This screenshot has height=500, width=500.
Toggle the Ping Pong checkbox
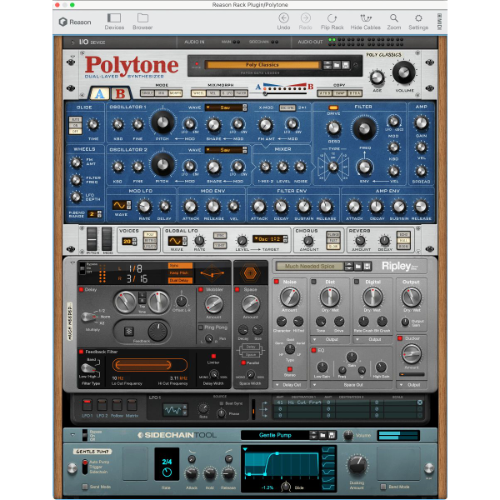coord(201,327)
